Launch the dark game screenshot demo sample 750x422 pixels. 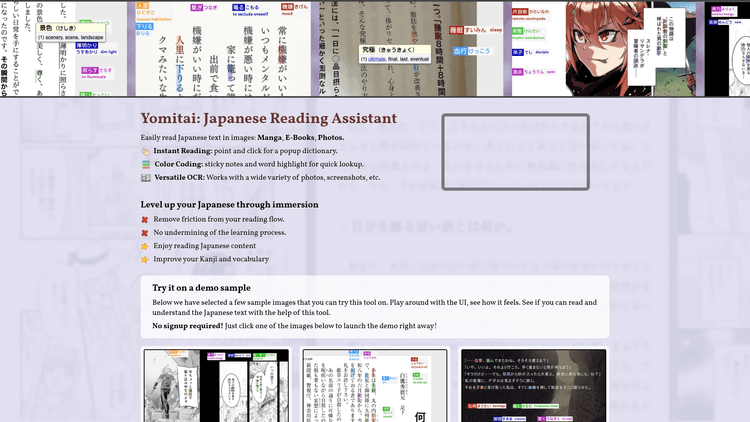tap(533, 386)
